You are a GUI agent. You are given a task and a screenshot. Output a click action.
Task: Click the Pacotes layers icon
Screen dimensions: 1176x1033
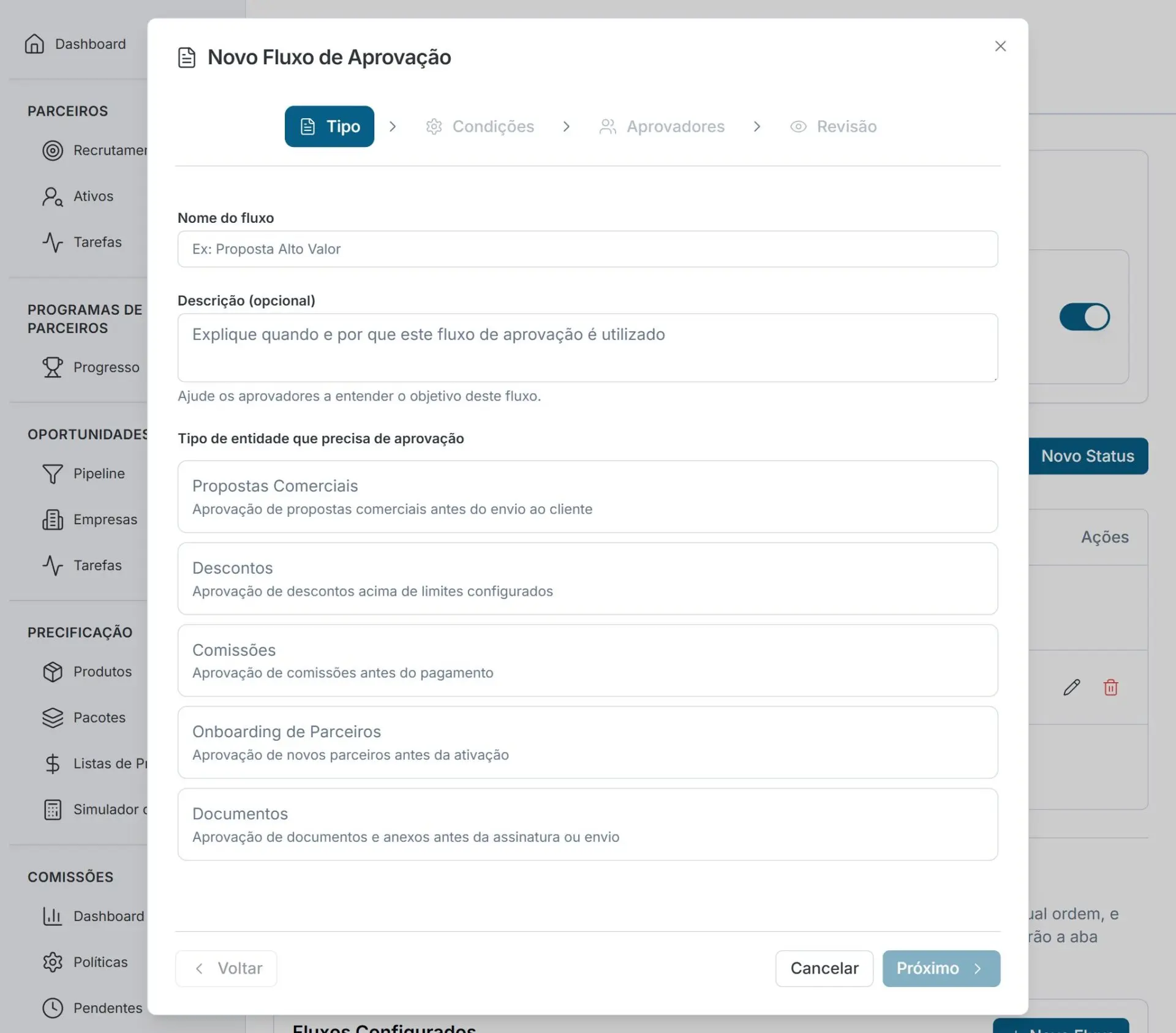pyautogui.click(x=53, y=718)
